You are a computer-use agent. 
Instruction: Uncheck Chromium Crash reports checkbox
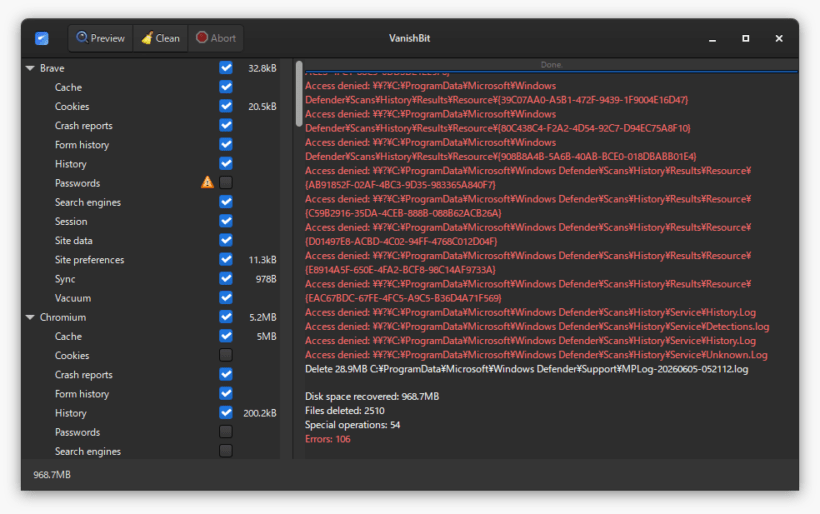click(x=226, y=374)
